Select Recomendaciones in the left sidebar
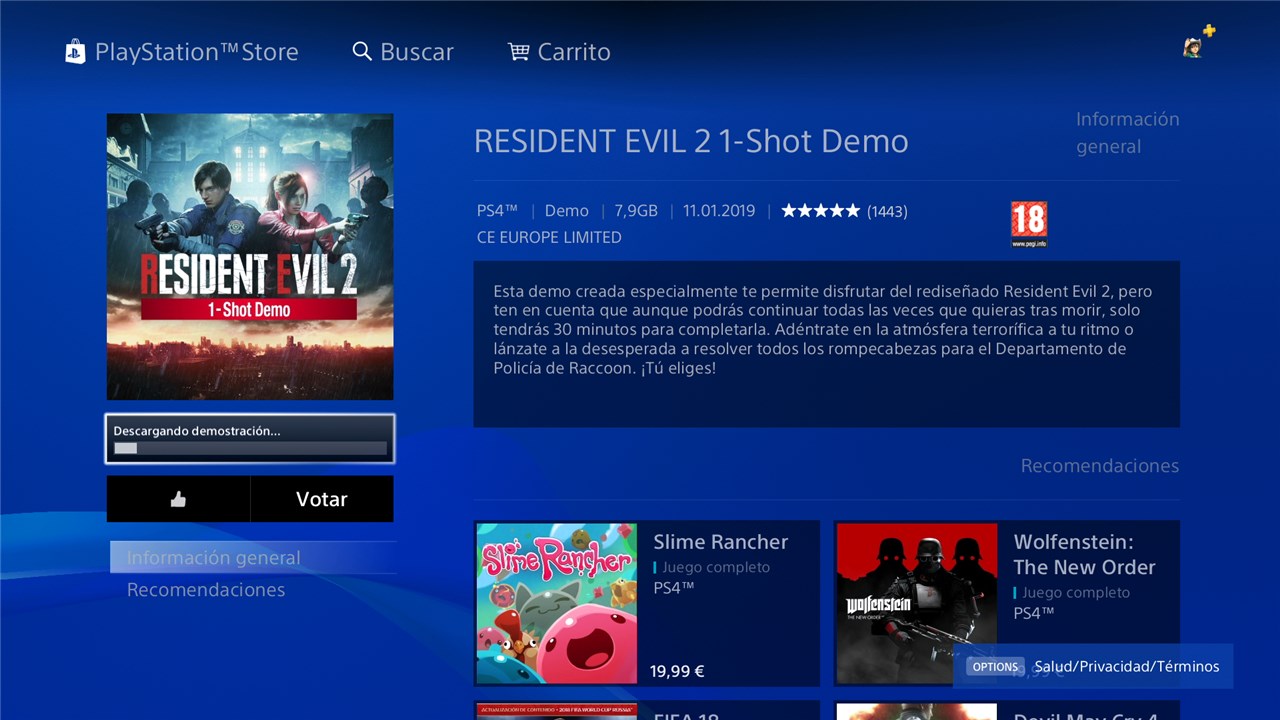1280x720 pixels. (206, 590)
